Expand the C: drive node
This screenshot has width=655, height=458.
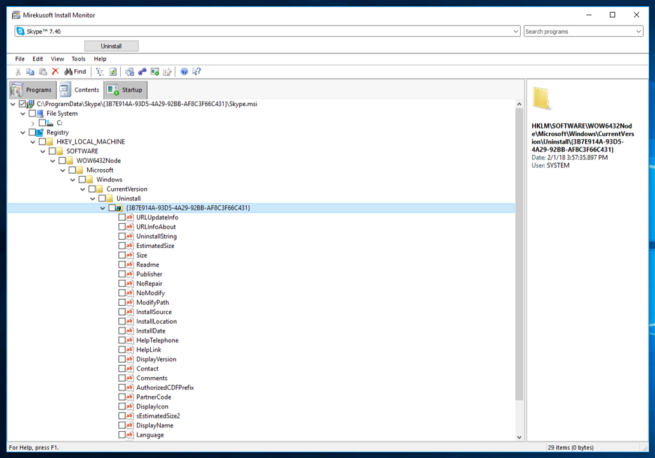(x=33, y=123)
